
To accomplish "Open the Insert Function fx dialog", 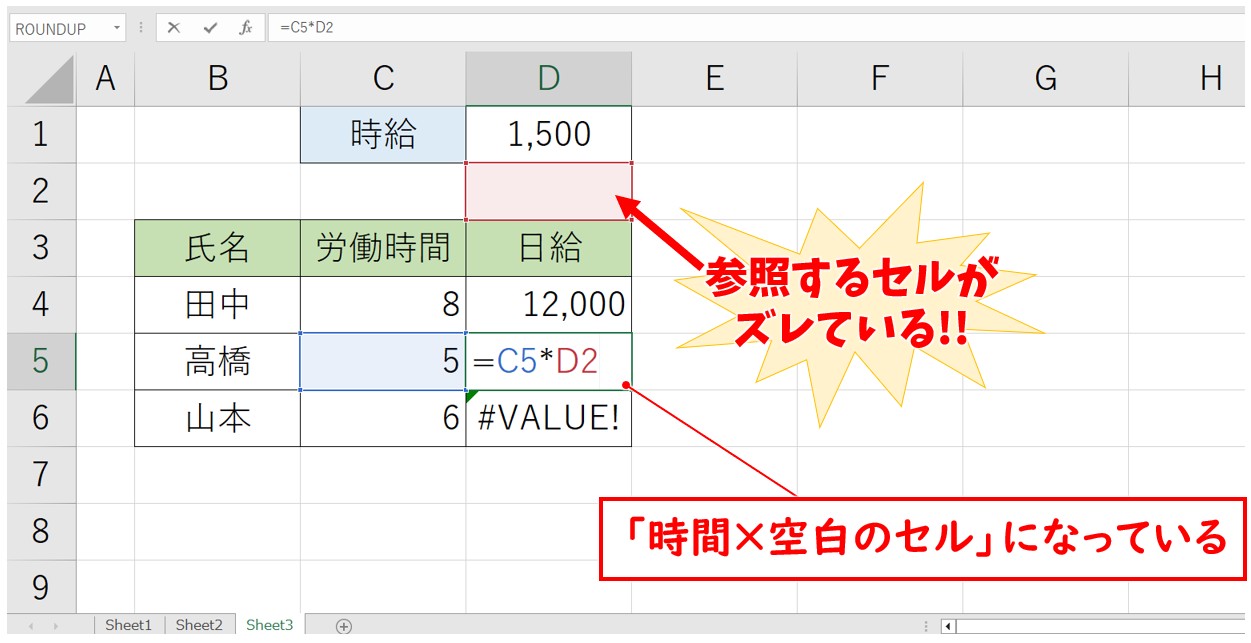I will (246, 28).
